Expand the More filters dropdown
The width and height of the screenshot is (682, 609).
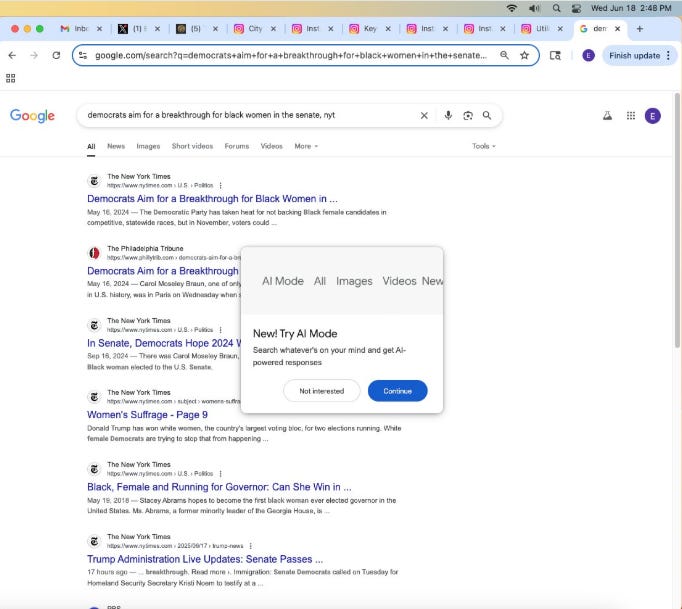pyautogui.click(x=306, y=146)
